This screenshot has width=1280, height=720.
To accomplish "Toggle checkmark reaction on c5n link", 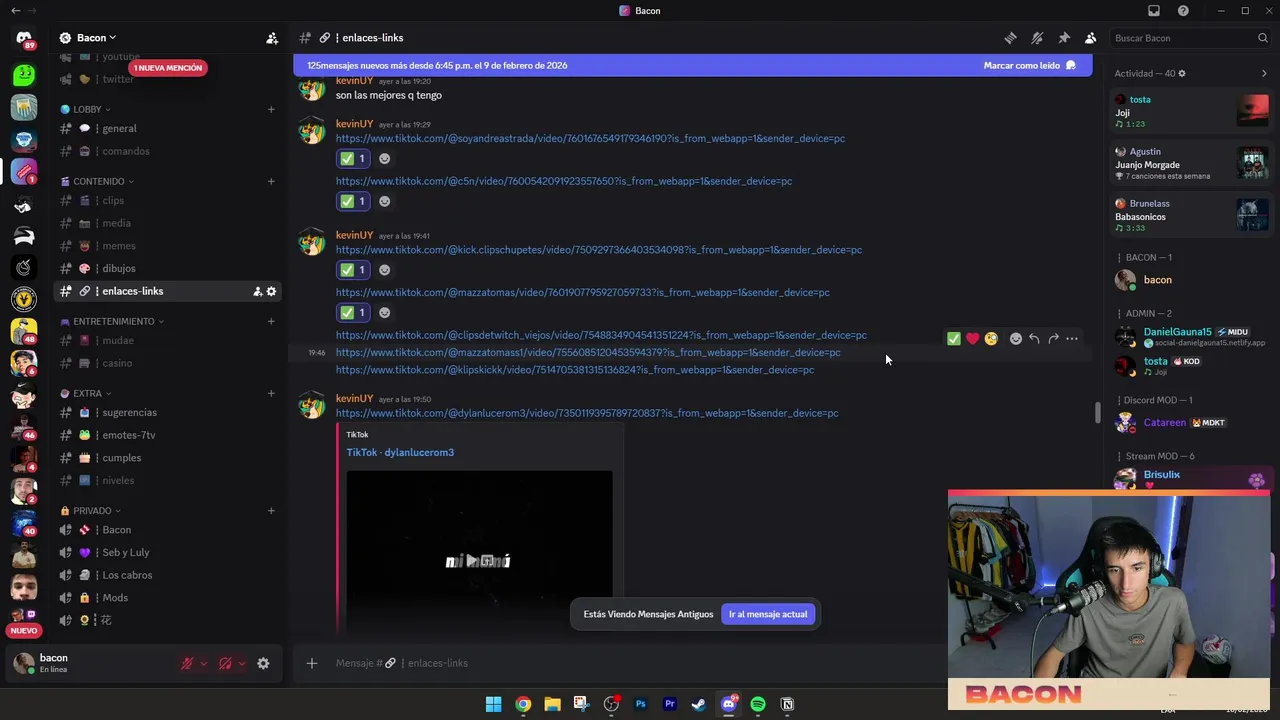I will 353,201.
